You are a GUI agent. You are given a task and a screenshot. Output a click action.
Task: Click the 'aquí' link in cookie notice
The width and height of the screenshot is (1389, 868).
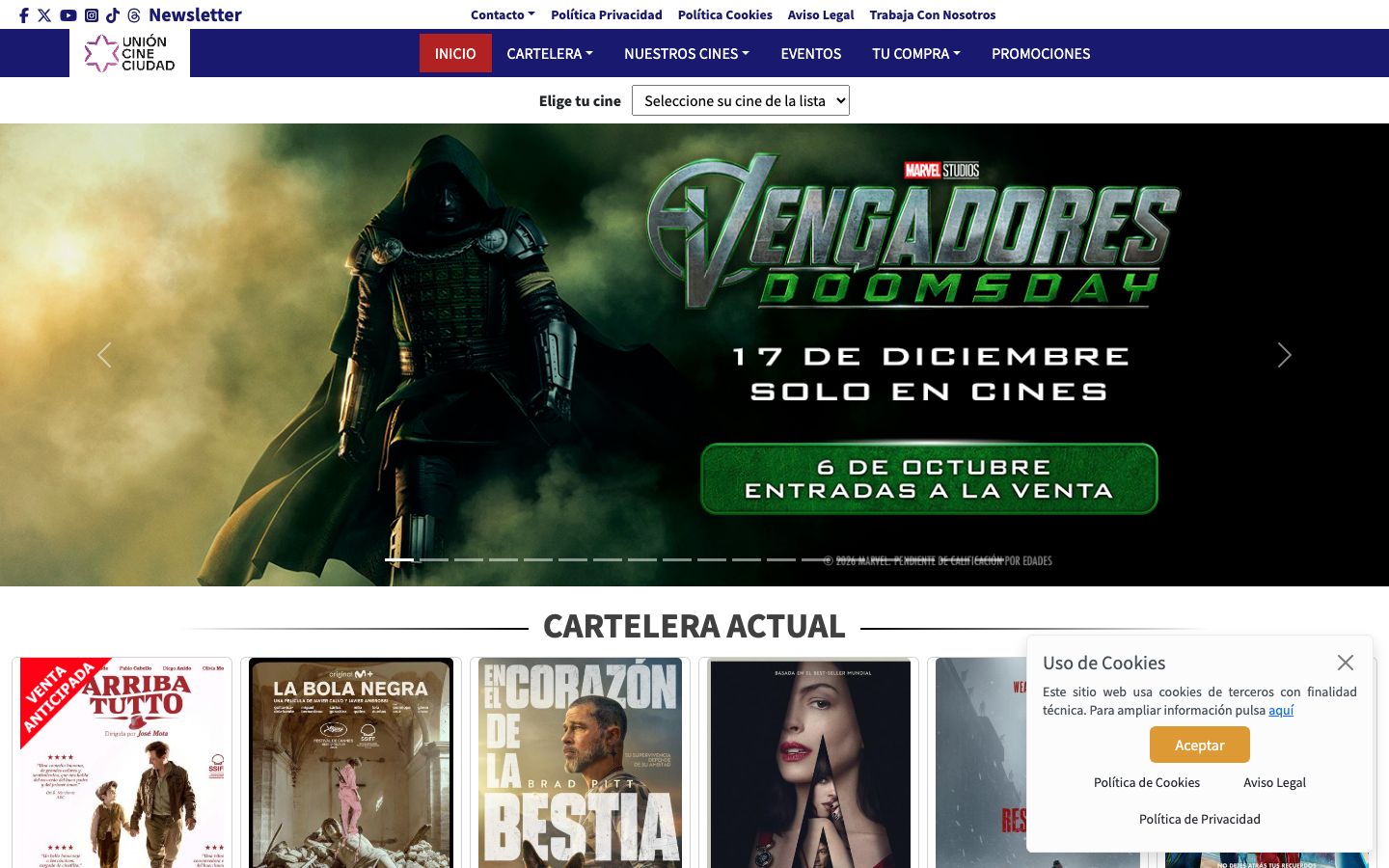coord(1281,710)
